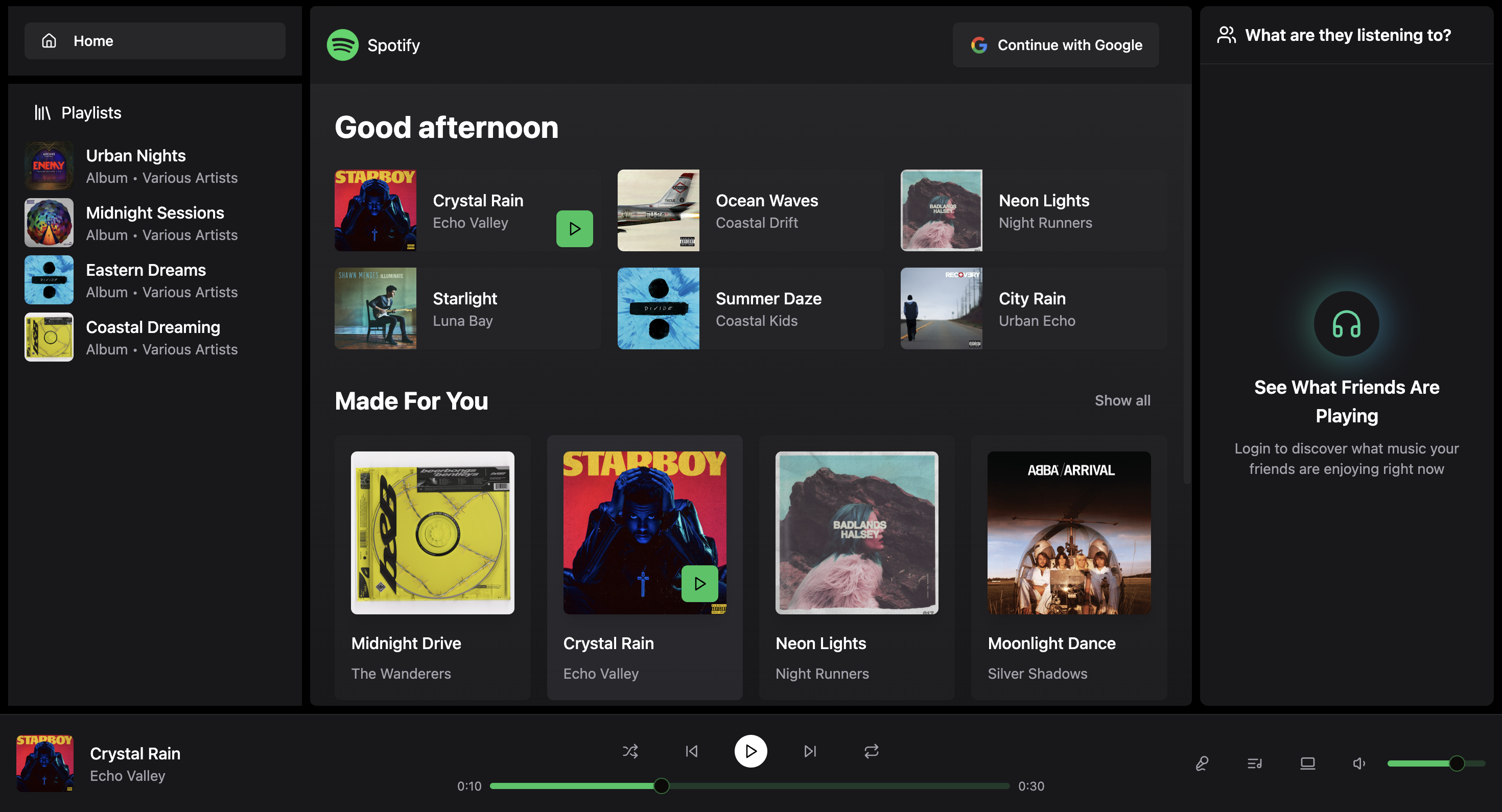Click the Crystal Rain card title
Screen dimensions: 1502x812
(608, 643)
